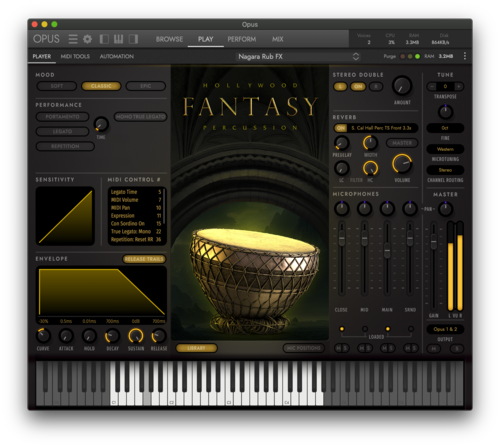
Task: Click the red purge indicator dot
Action: point(403,56)
